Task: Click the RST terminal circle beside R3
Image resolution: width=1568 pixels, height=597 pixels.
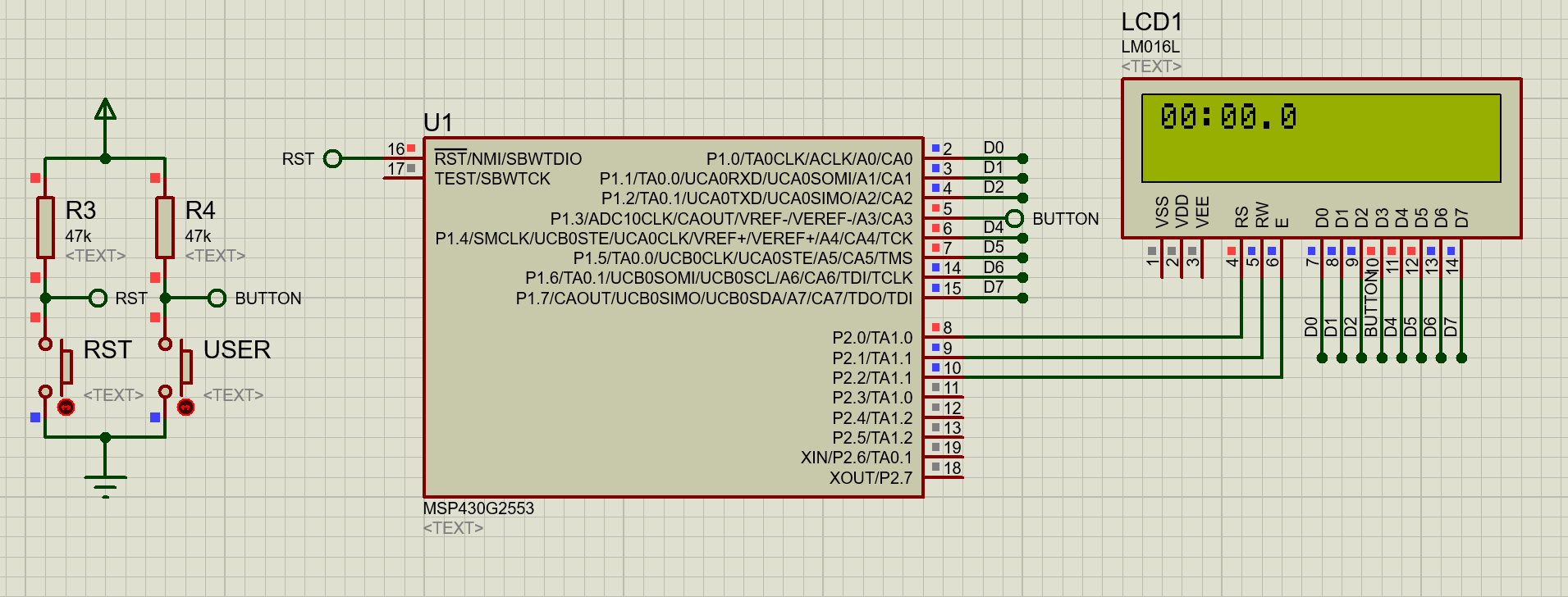Action: click(x=98, y=298)
